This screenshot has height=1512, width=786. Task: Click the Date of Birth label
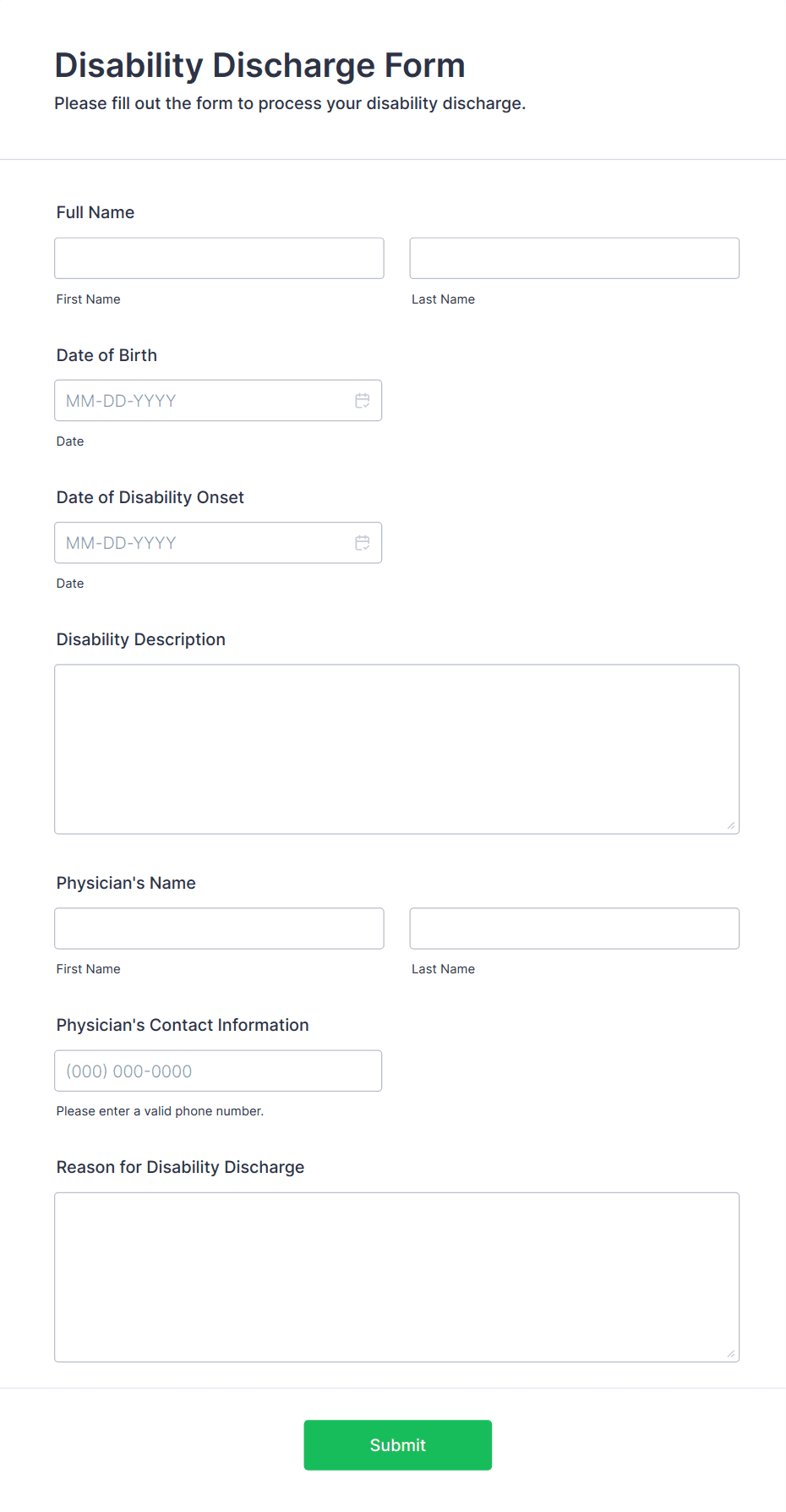pyautogui.click(x=106, y=355)
